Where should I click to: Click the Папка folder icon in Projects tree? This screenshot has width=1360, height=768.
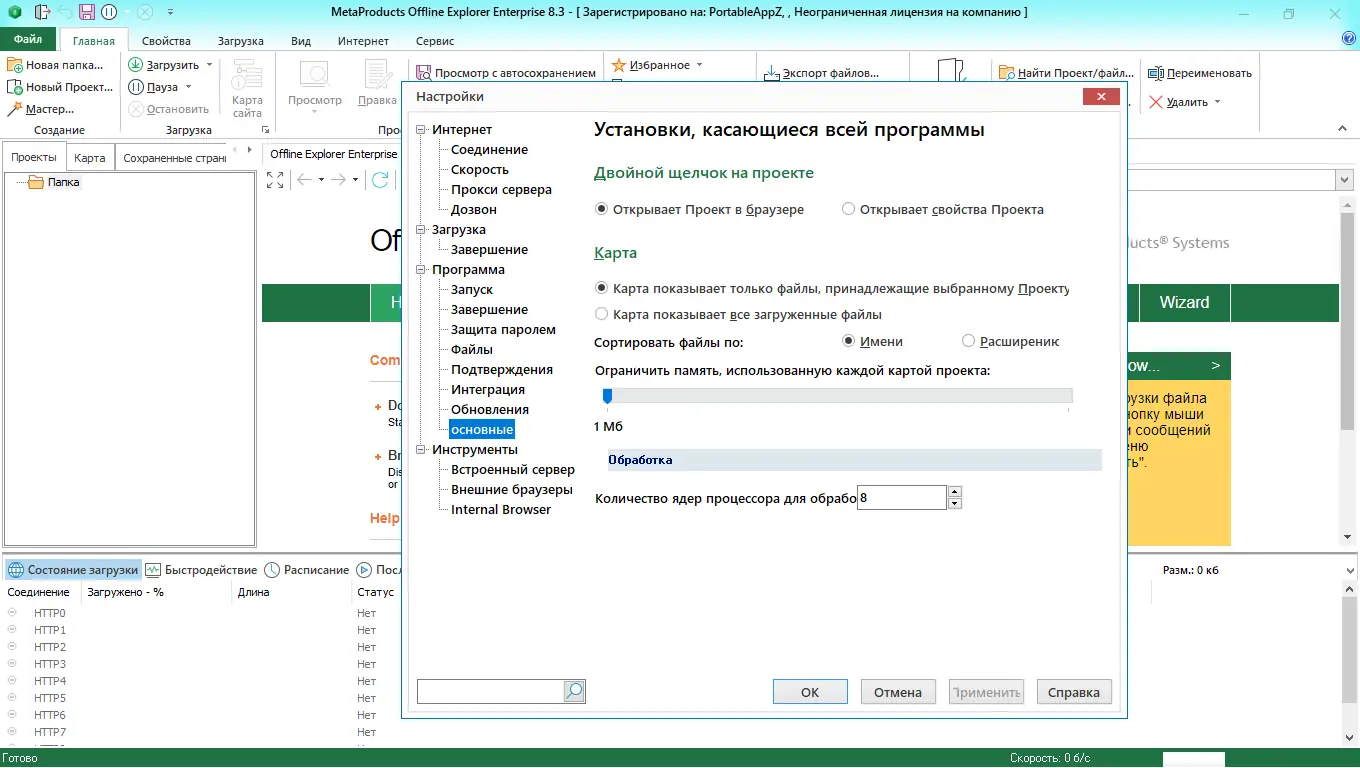[36, 182]
